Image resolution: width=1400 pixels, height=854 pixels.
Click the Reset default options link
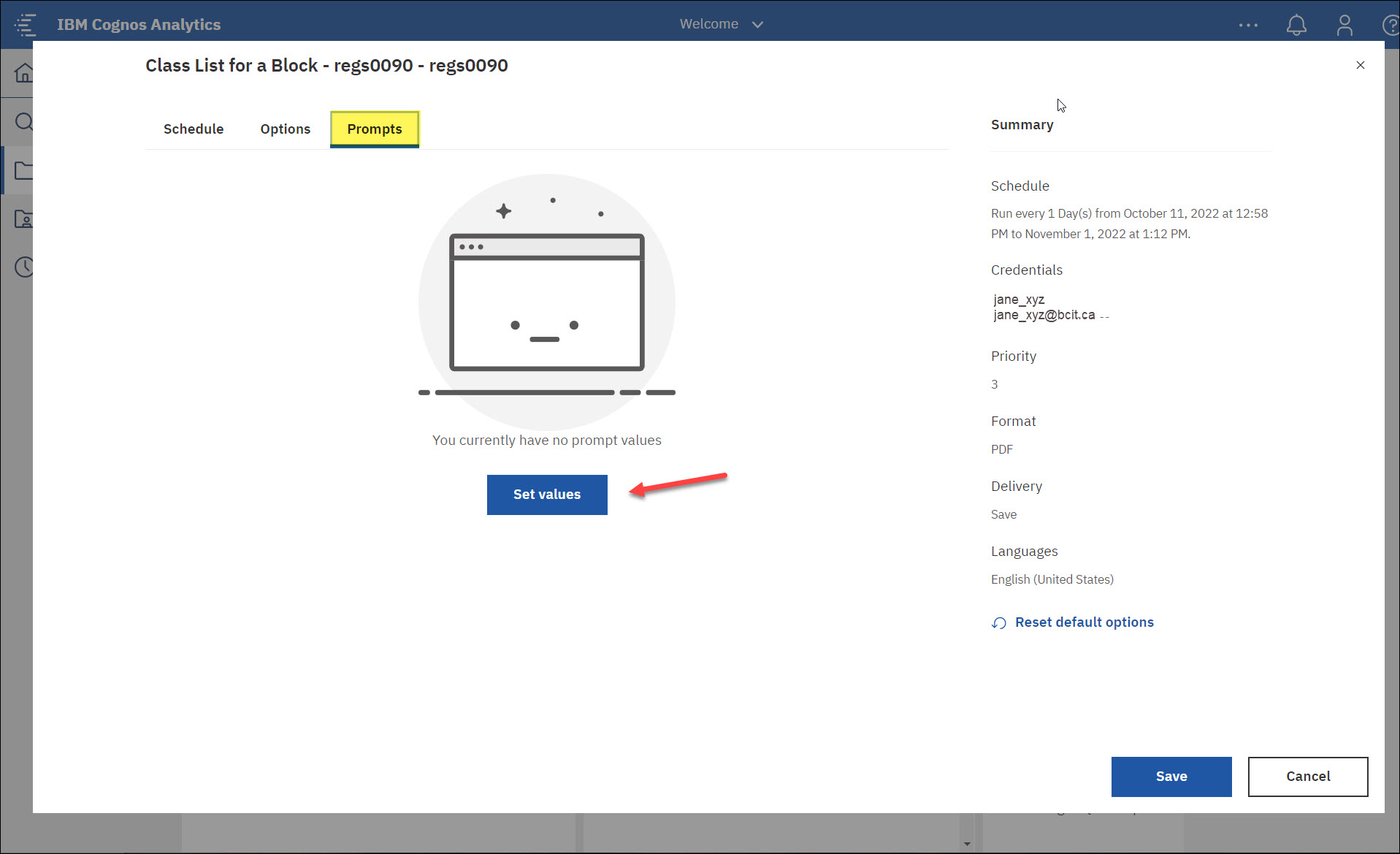[x=1084, y=622]
